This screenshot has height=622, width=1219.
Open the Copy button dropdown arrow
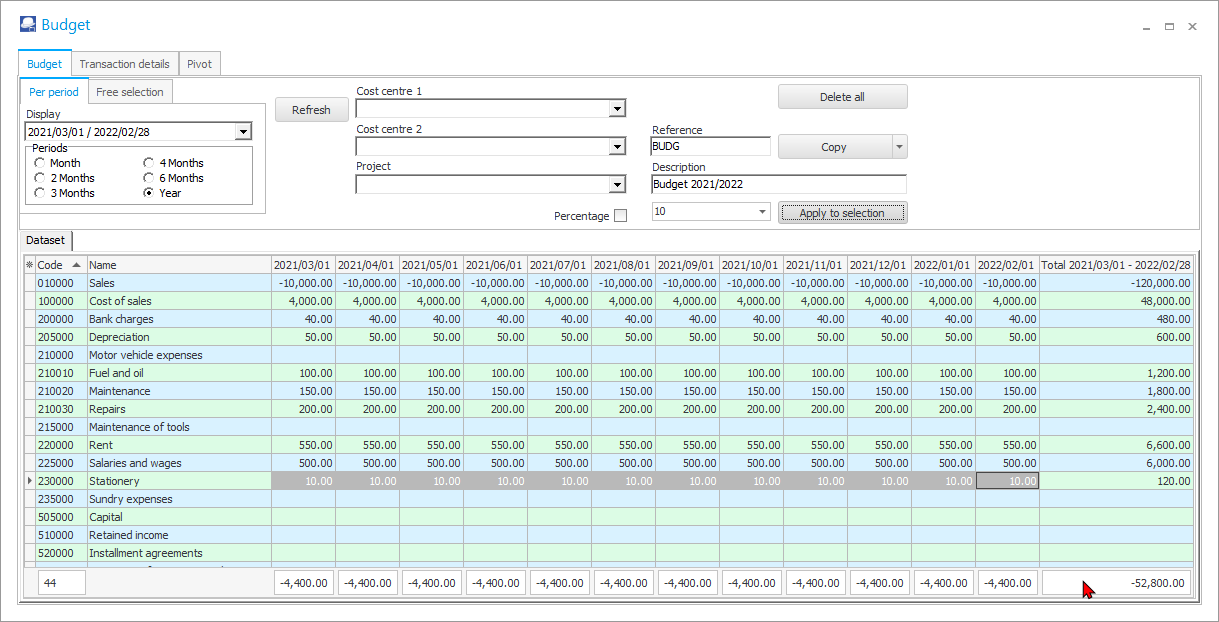(899, 147)
